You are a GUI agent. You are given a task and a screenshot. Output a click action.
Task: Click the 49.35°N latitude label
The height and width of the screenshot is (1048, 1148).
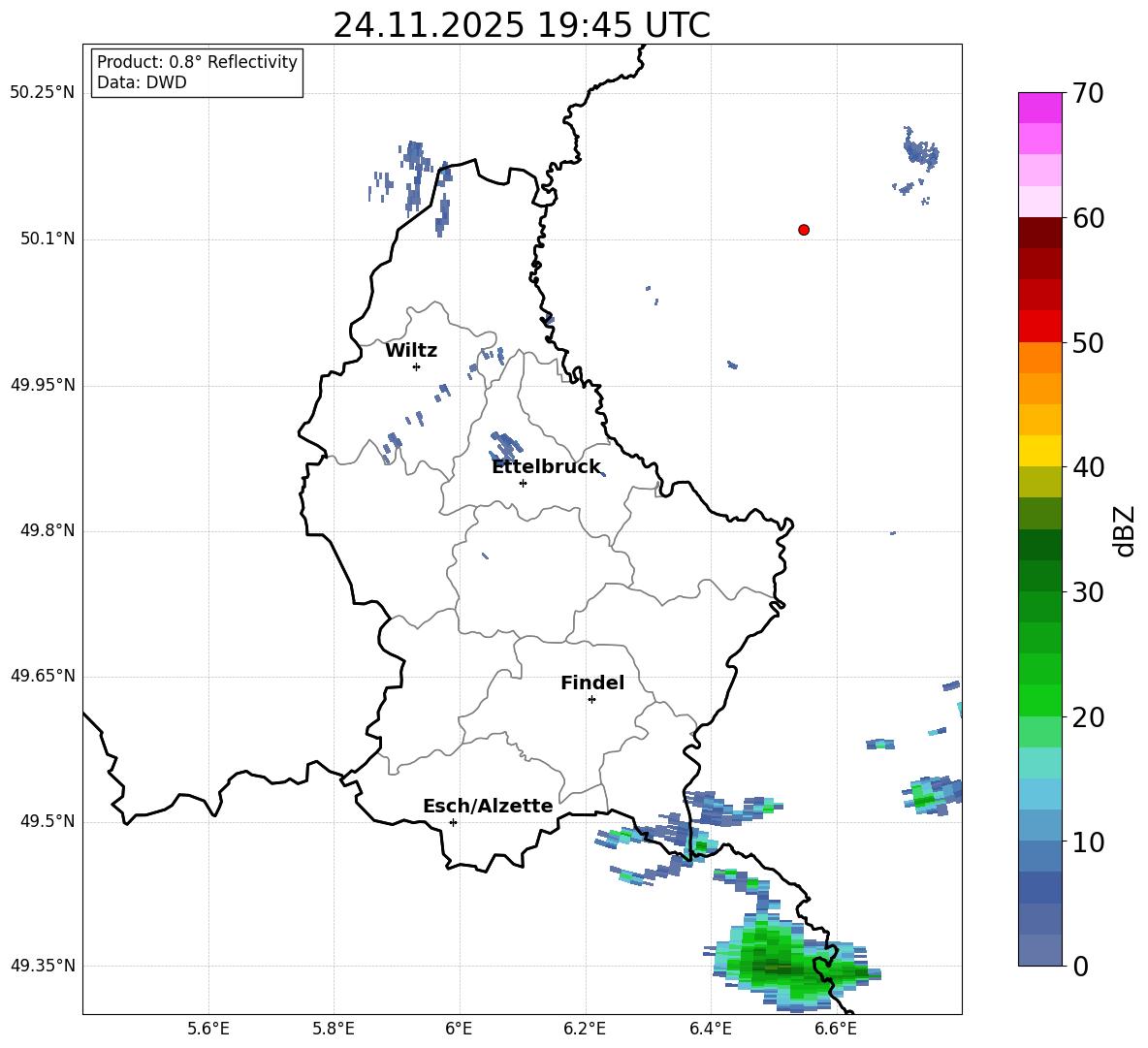[43, 966]
